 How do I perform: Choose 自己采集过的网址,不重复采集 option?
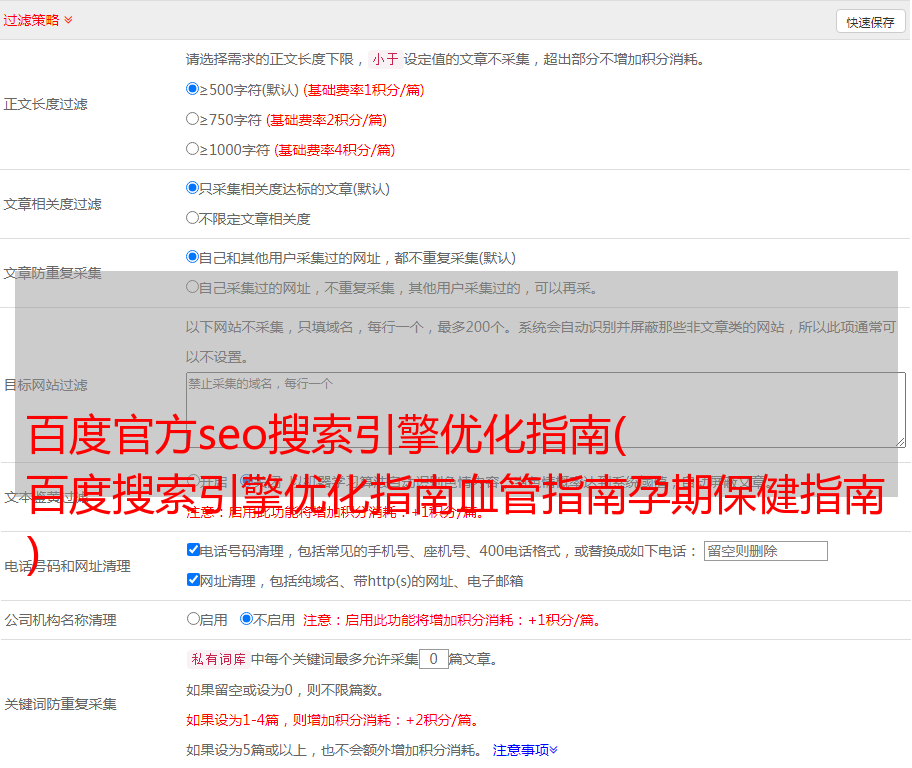[x=192, y=286]
